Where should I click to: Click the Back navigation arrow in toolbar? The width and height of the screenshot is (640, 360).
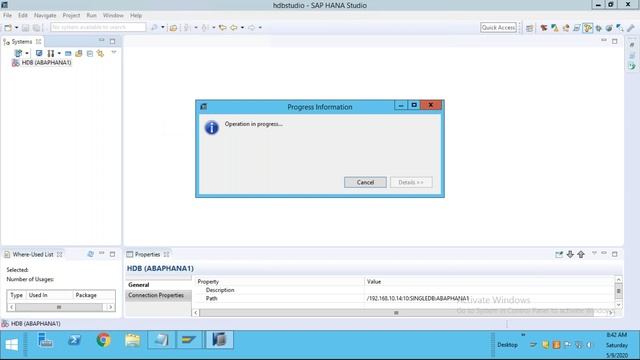(233, 28)
